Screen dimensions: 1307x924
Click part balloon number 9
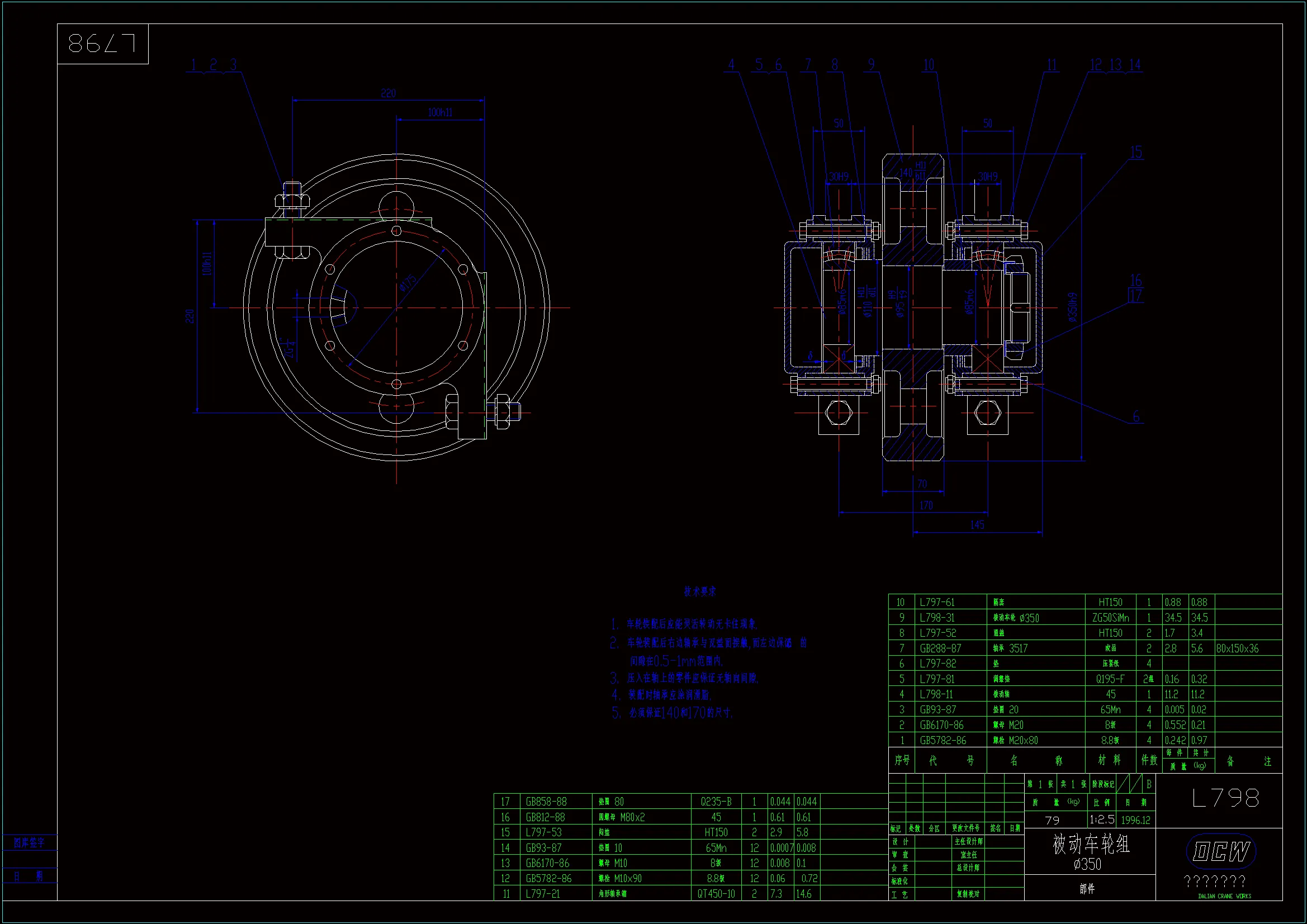(x=871, y=65)
